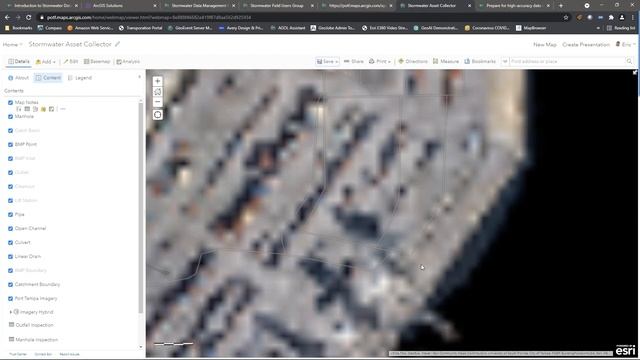Open the Details pane

pos(19,62)
